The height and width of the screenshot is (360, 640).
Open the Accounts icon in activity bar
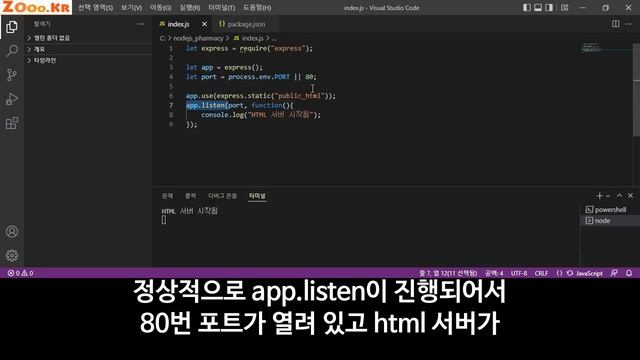[12, 231]
